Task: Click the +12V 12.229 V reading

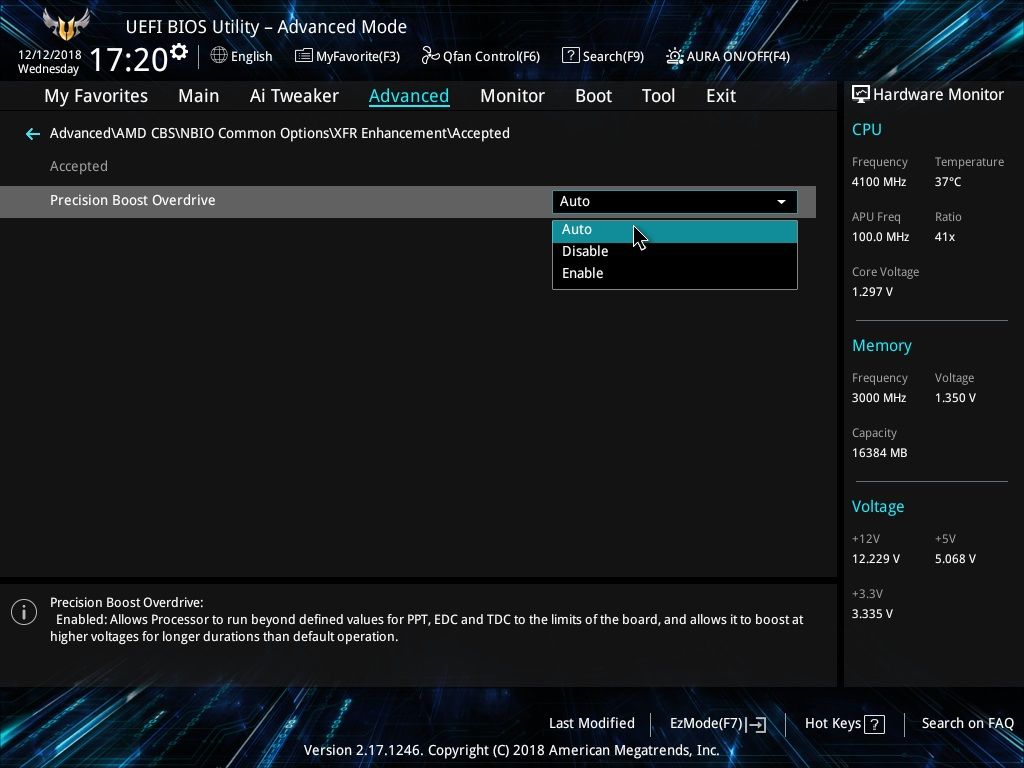Action: tap(876, 559)
